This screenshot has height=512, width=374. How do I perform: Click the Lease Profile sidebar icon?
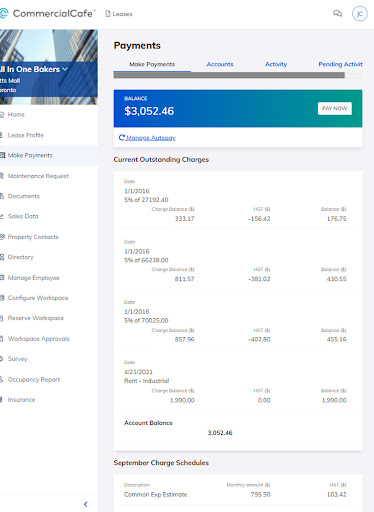[2, 135]
